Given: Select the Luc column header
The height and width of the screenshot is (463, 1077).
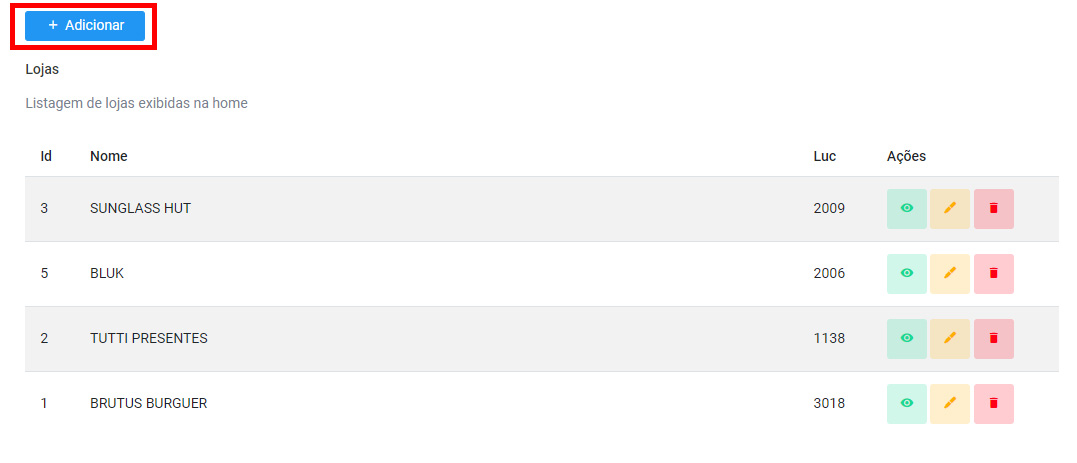Looking at the screenshot, I should pyautogui.click(x=824, y=157).
